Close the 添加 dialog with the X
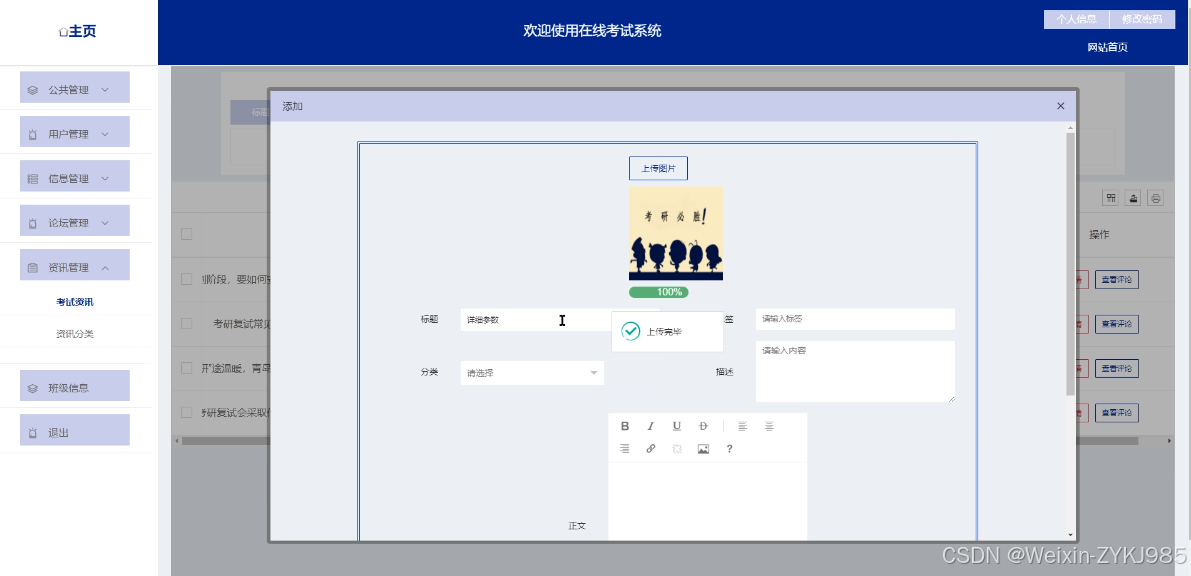 tap(1060, 106)
